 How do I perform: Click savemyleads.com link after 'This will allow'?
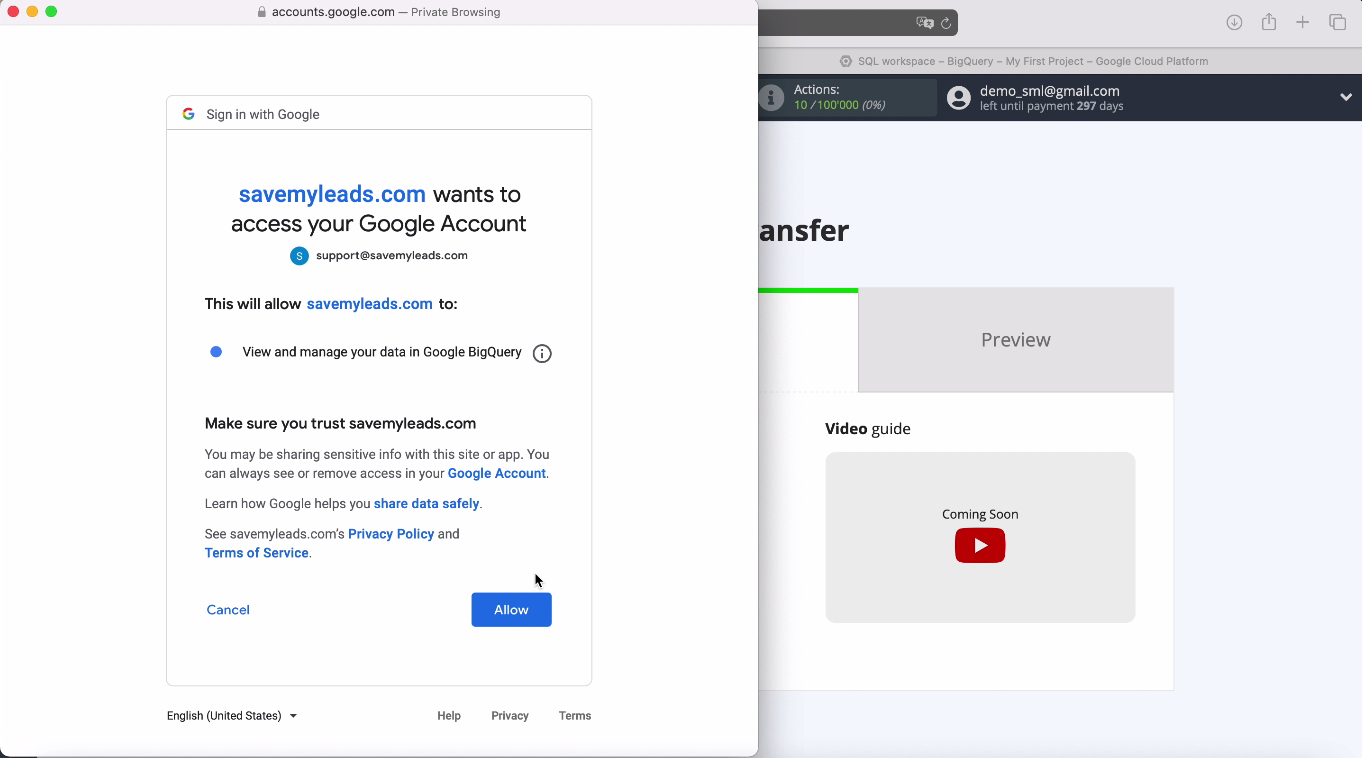click(x=370, y=304)
